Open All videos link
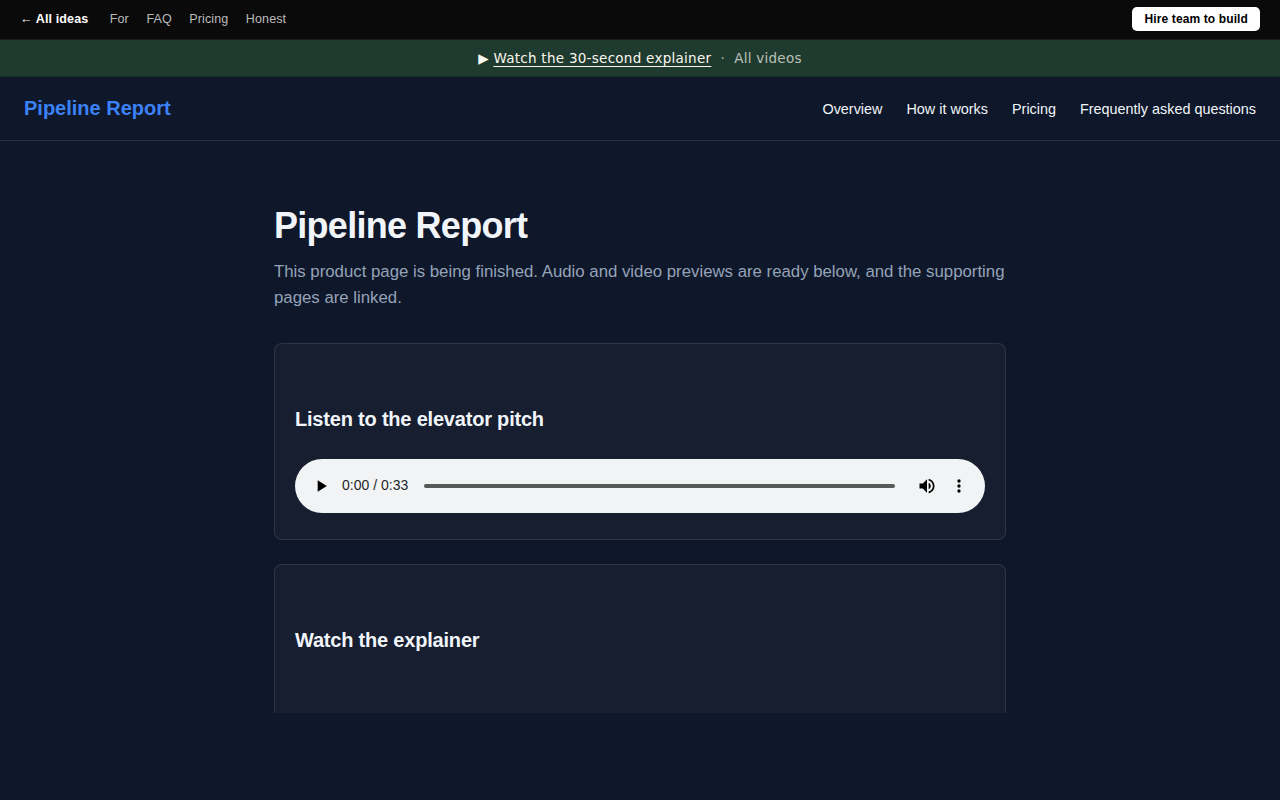 (x=768, y=58)
